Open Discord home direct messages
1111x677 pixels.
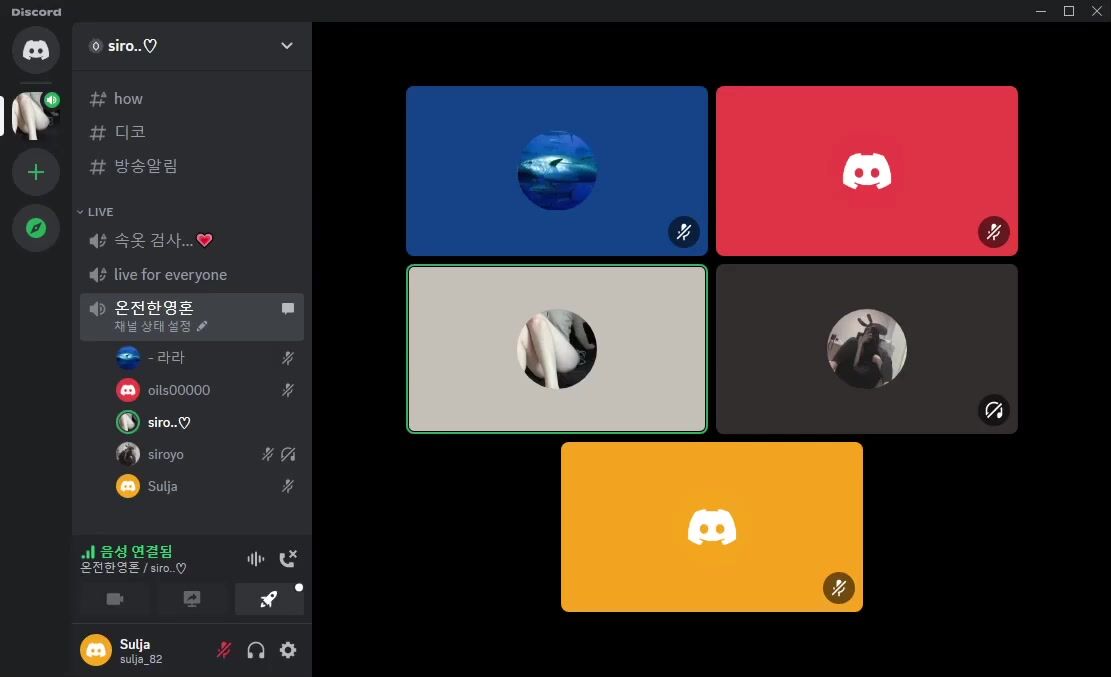pyautogui.click(x=35, y=50)
